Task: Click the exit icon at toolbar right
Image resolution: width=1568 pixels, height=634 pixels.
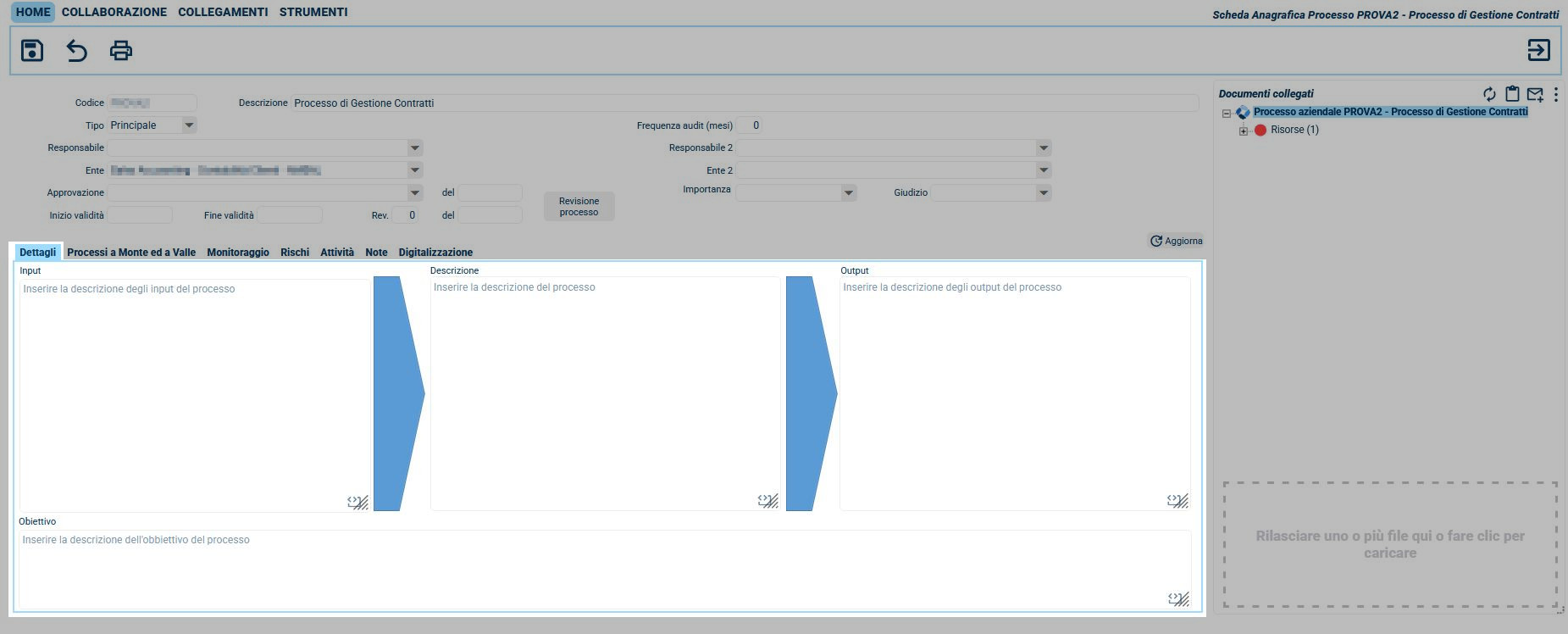Action: pos(1538,51)
